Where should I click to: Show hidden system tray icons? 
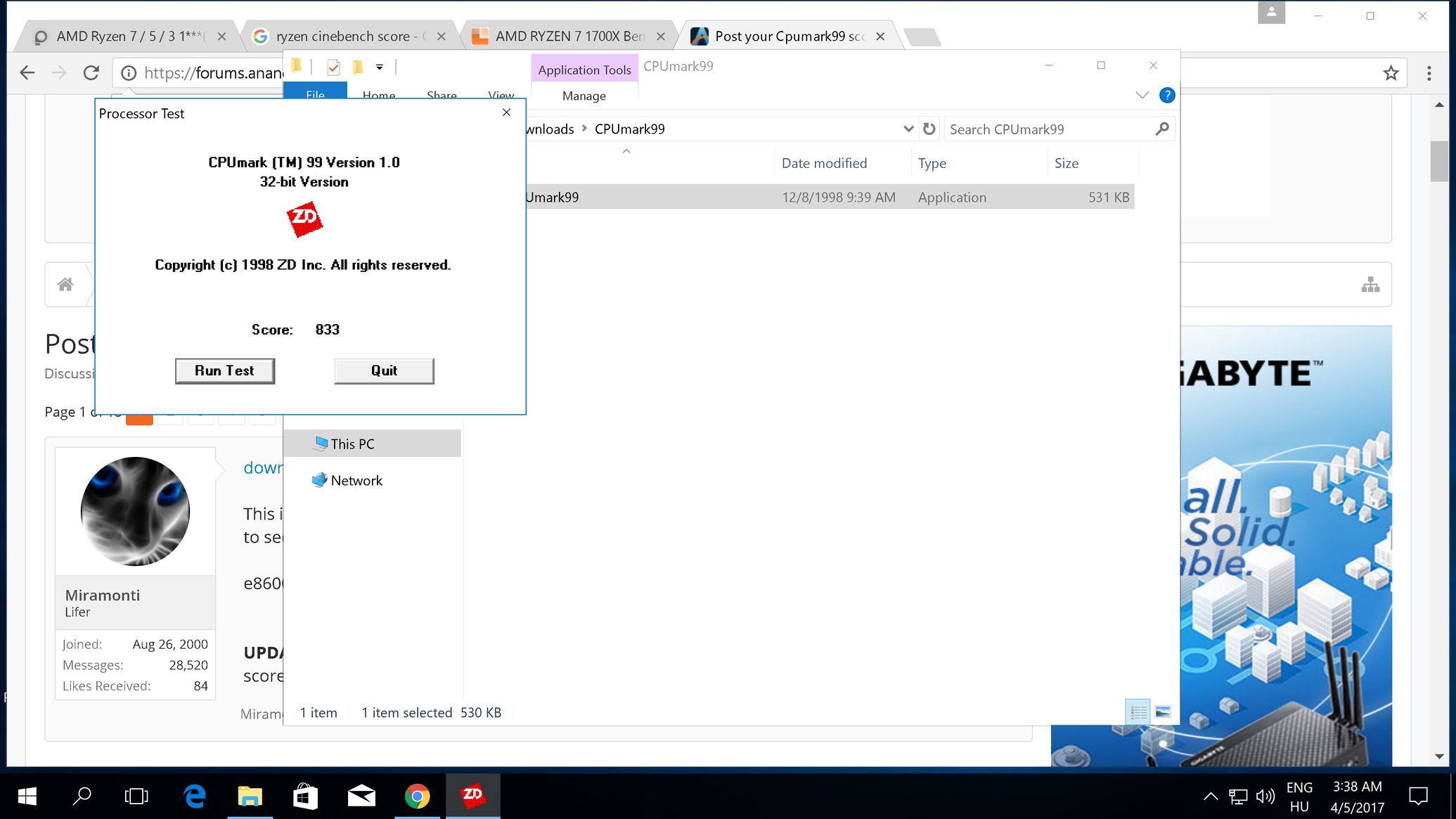pos(1210,797)
